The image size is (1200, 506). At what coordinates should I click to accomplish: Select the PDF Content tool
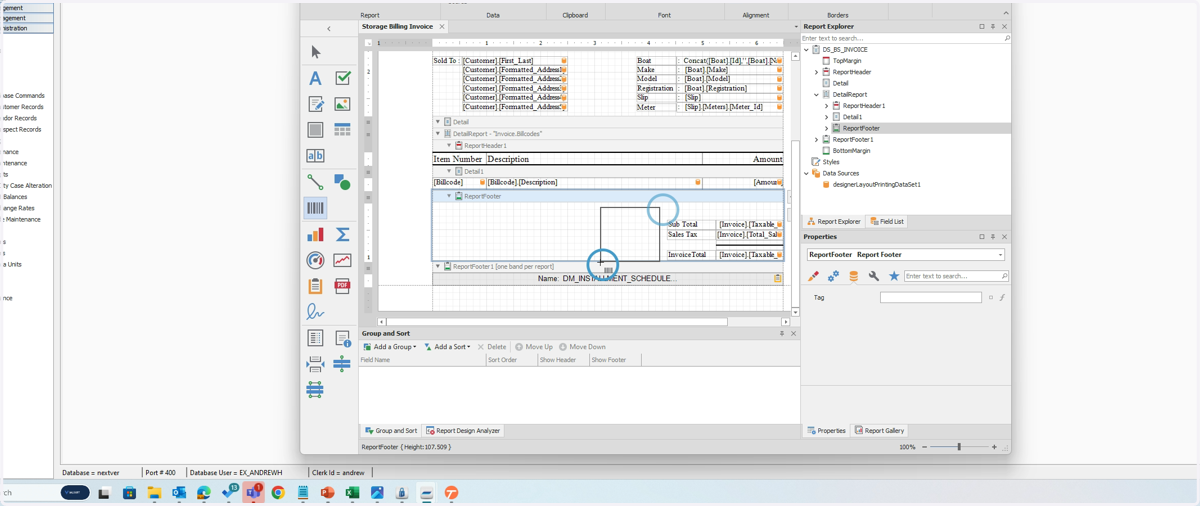[x=342, y=286]
